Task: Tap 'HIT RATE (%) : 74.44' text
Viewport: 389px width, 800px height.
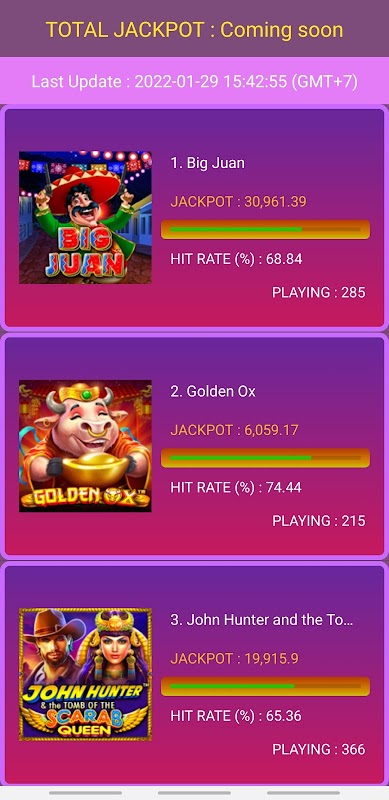Action: (x=236, y=488)
